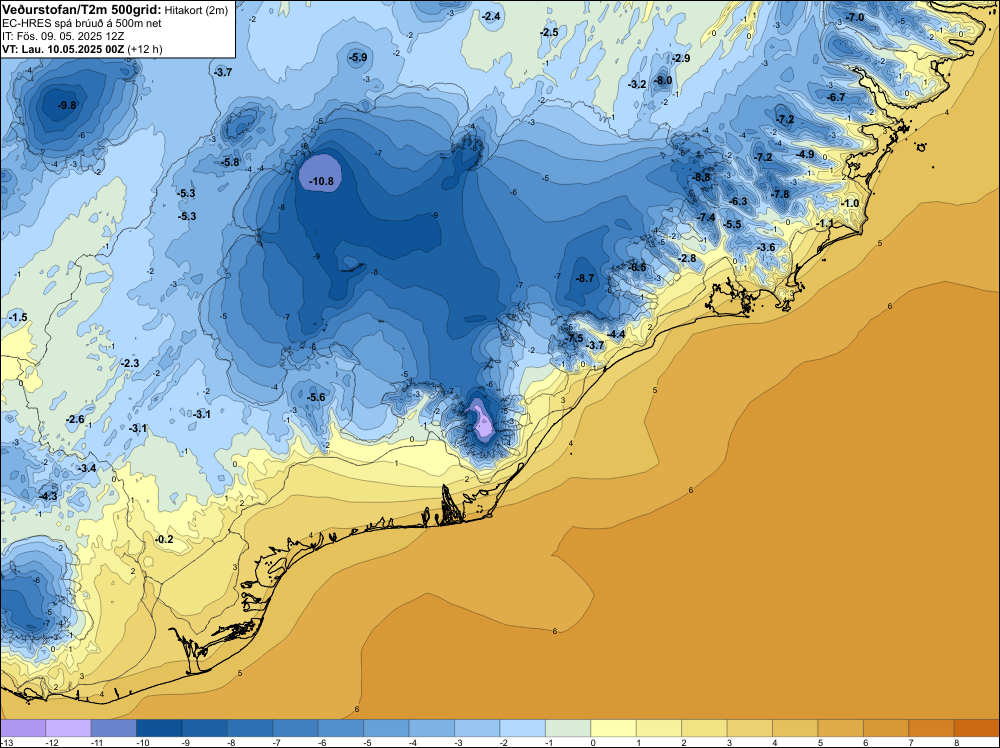Click the legend swatch between -1 and 0
The height and width of the screenshot is (748, 1000).
coord(568,728)
